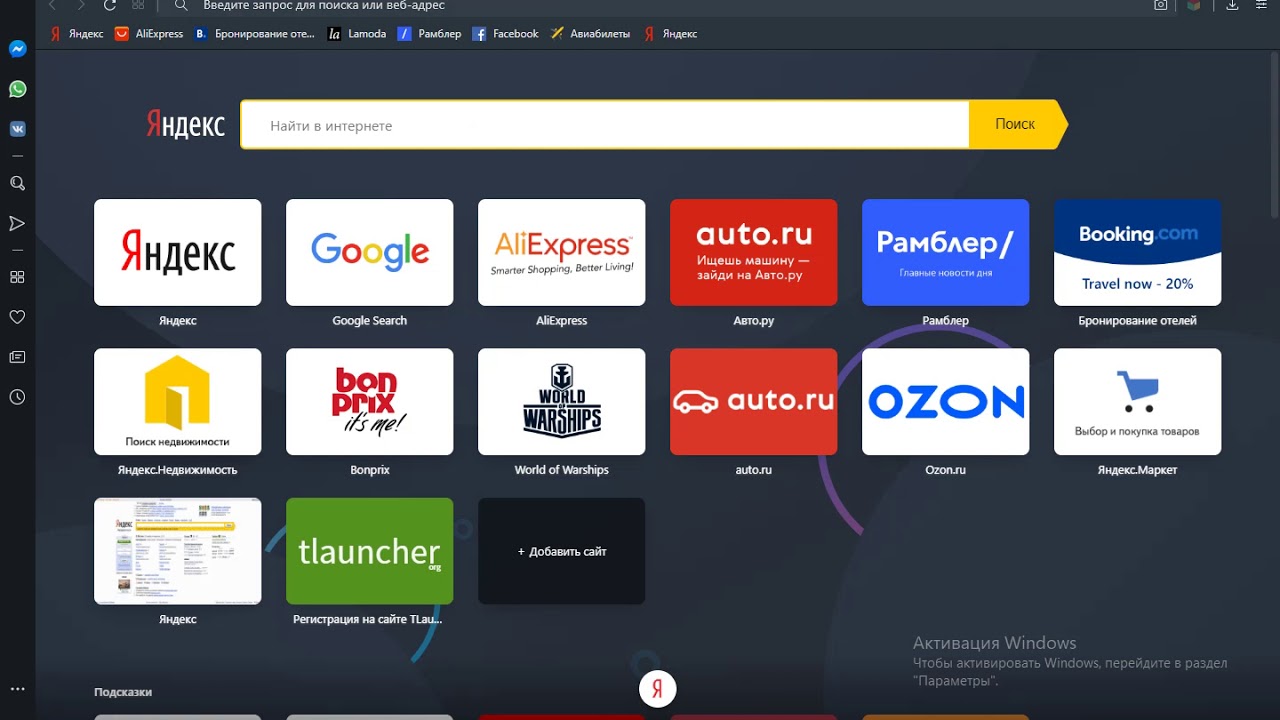Click the sidebar search magnifier icon
Image resolution: width=1280 pixels, height=720 pixels.
[17, 183]
